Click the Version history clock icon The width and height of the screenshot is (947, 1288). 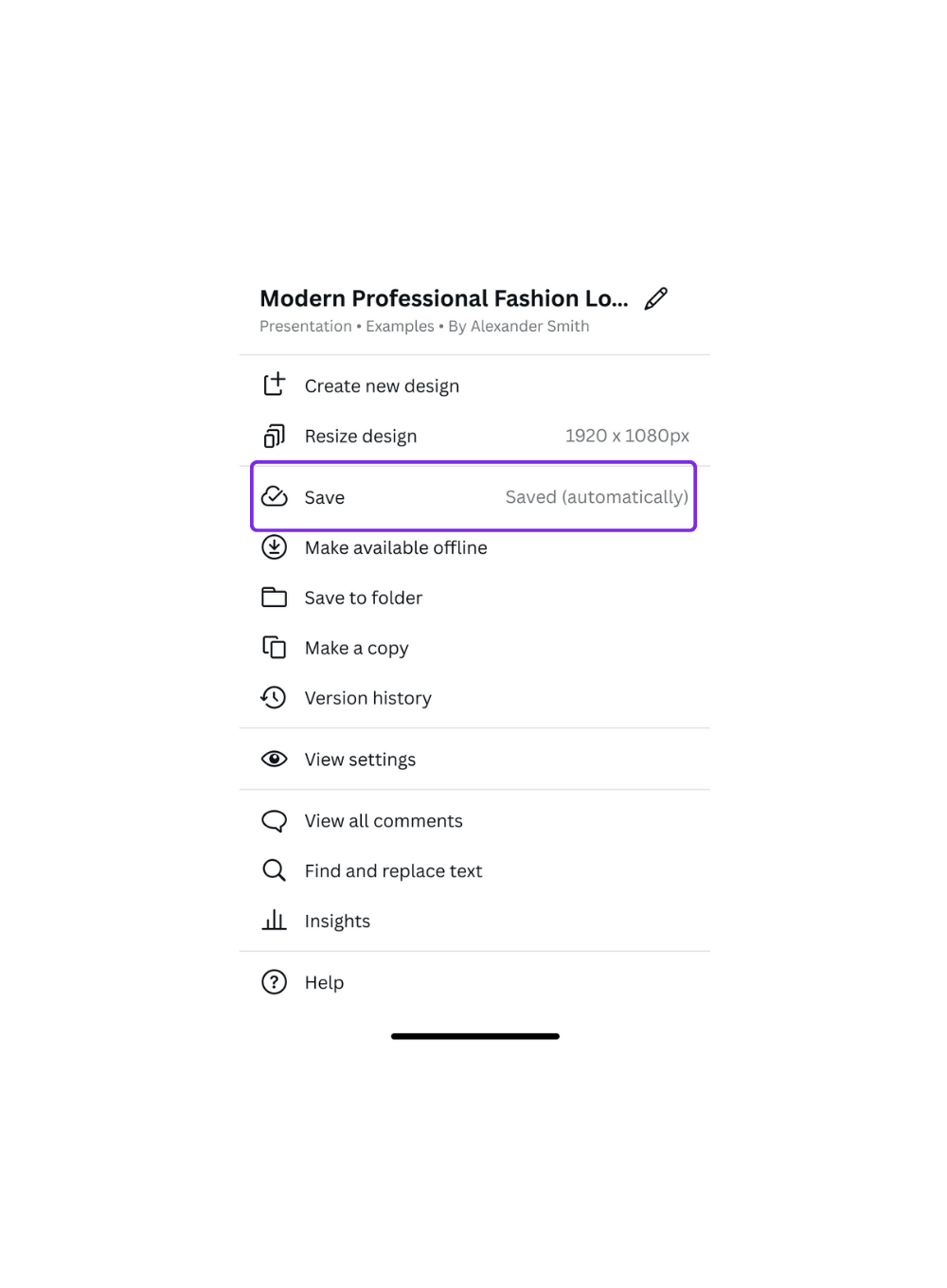[x=274, y=697]
